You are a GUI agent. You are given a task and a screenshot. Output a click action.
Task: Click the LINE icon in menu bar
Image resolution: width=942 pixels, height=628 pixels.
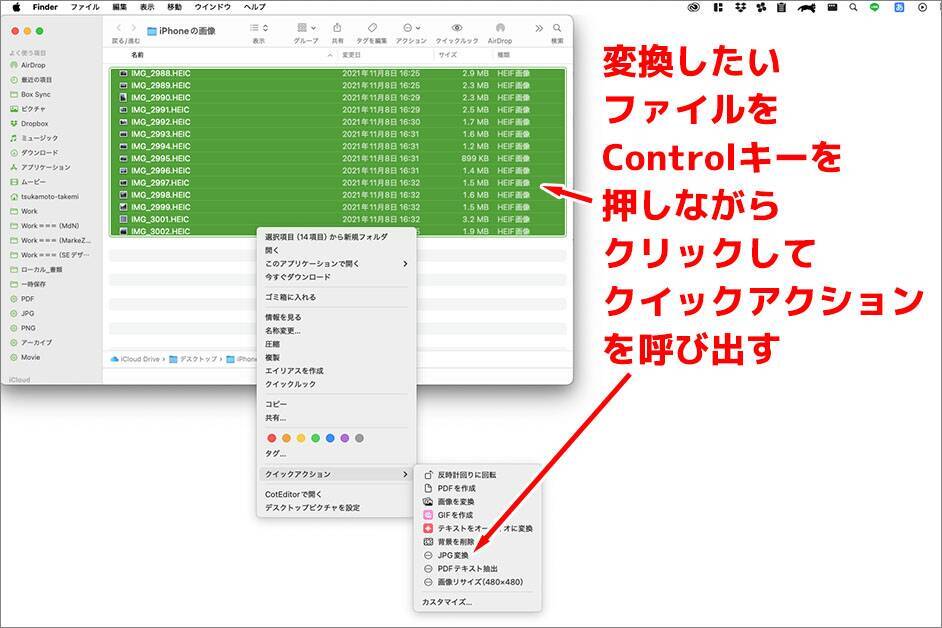point(874,7)
